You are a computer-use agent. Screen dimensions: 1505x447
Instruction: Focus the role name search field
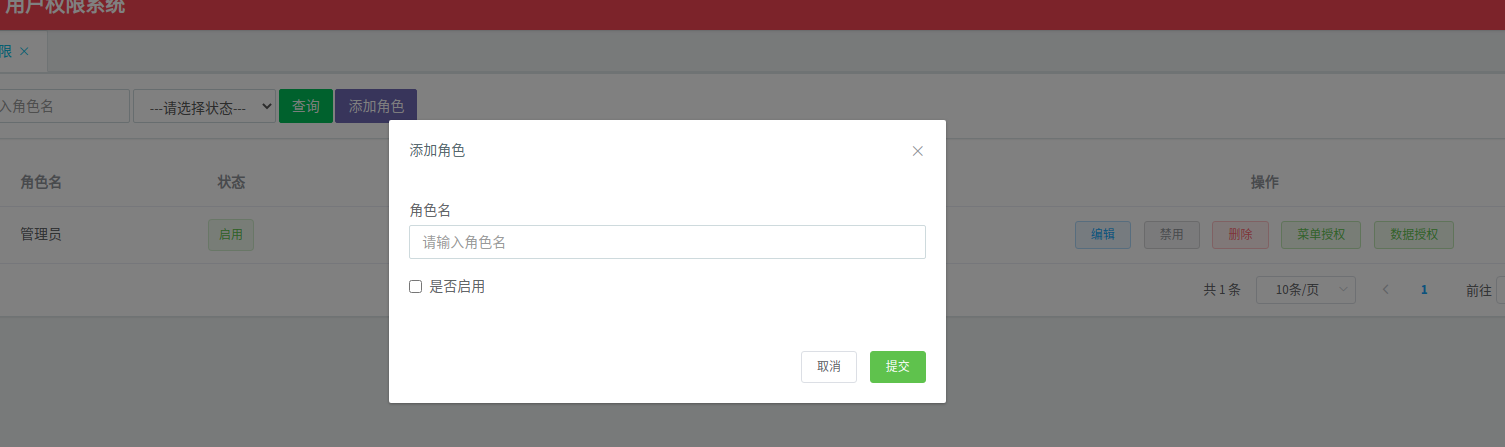(62, 106)
